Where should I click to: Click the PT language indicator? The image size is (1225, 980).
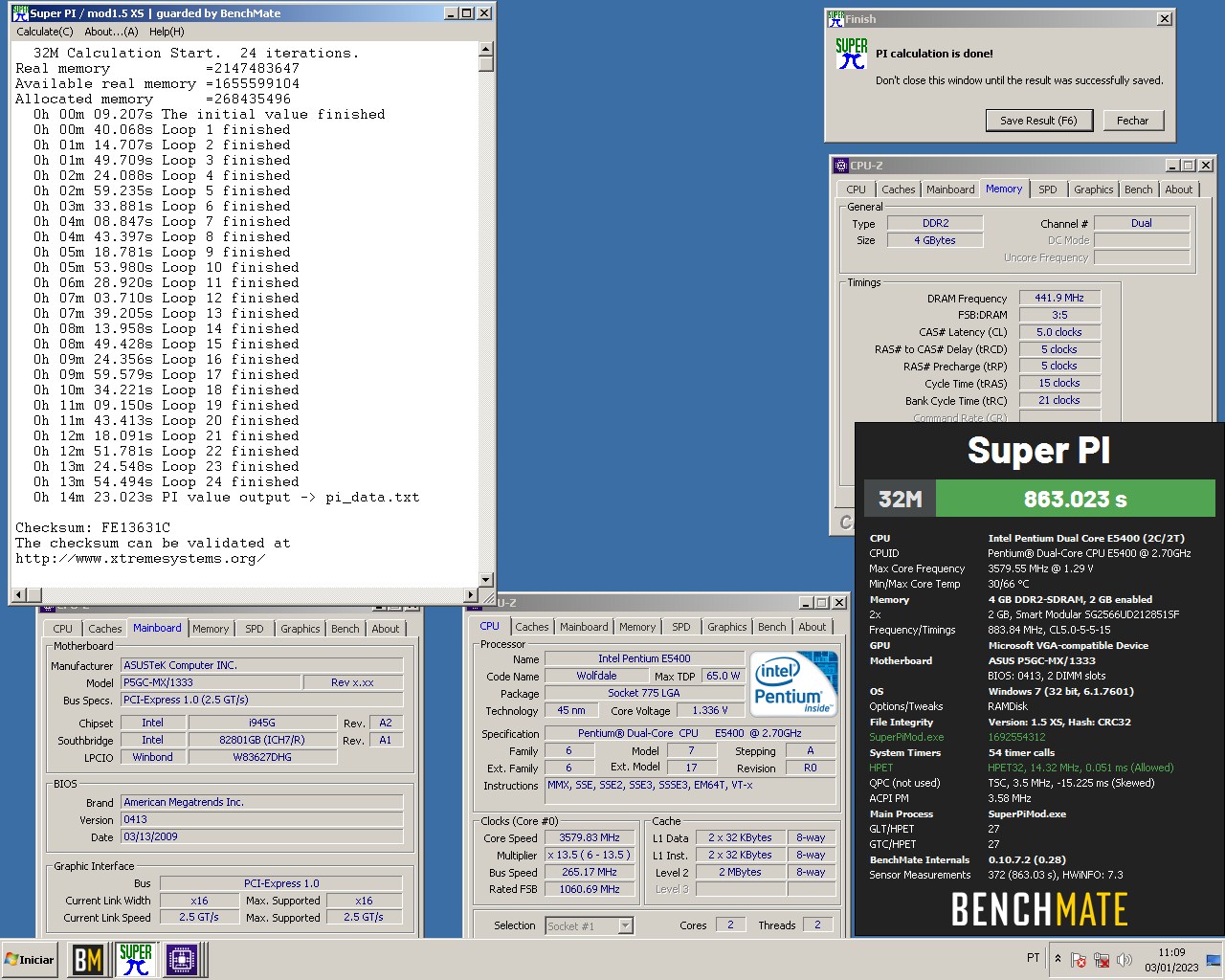pyautogui.click(x=1033, y=958)
